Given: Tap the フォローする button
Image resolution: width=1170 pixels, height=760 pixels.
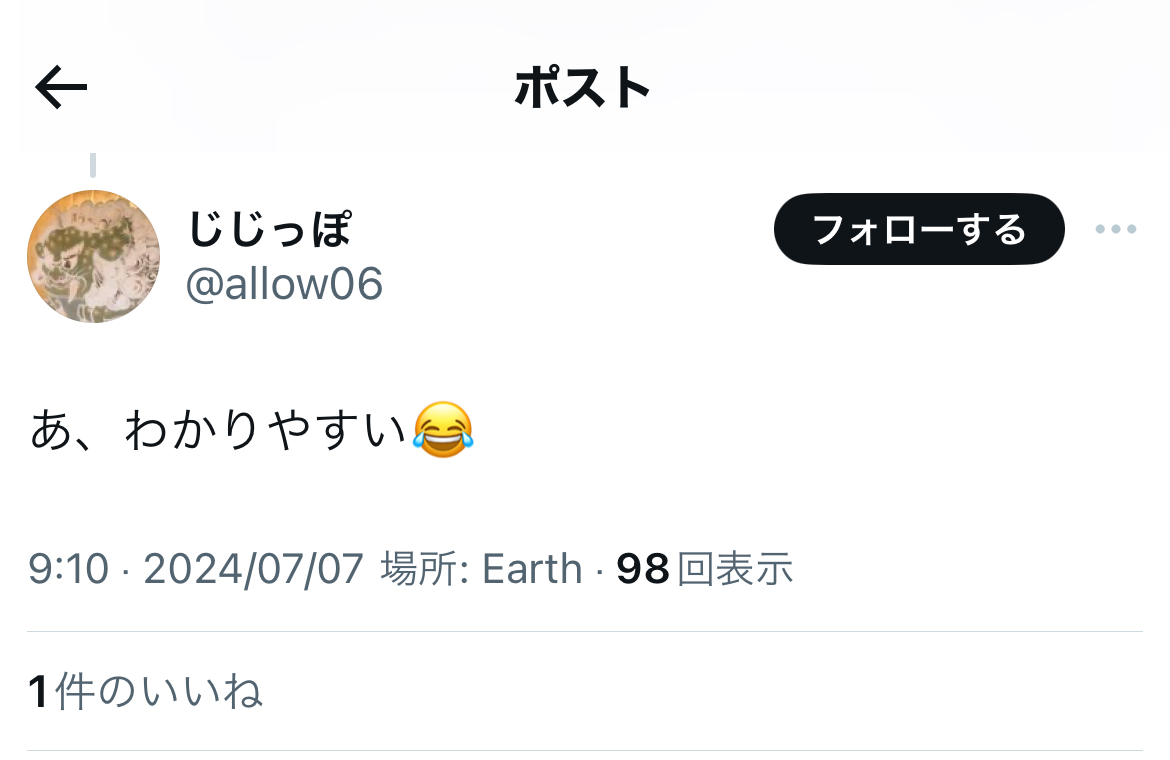Looking at the screenshot, I should coord(919,229).
